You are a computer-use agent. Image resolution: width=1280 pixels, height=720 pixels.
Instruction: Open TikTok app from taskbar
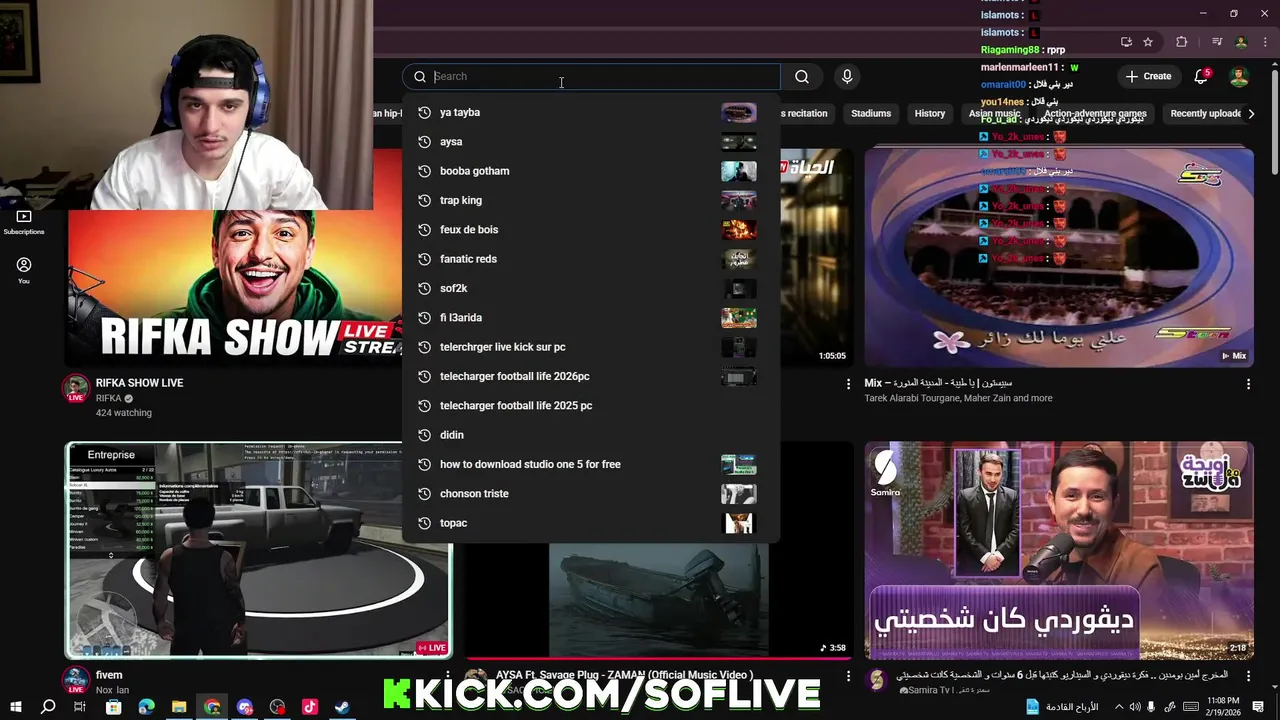tap(310, 707)
